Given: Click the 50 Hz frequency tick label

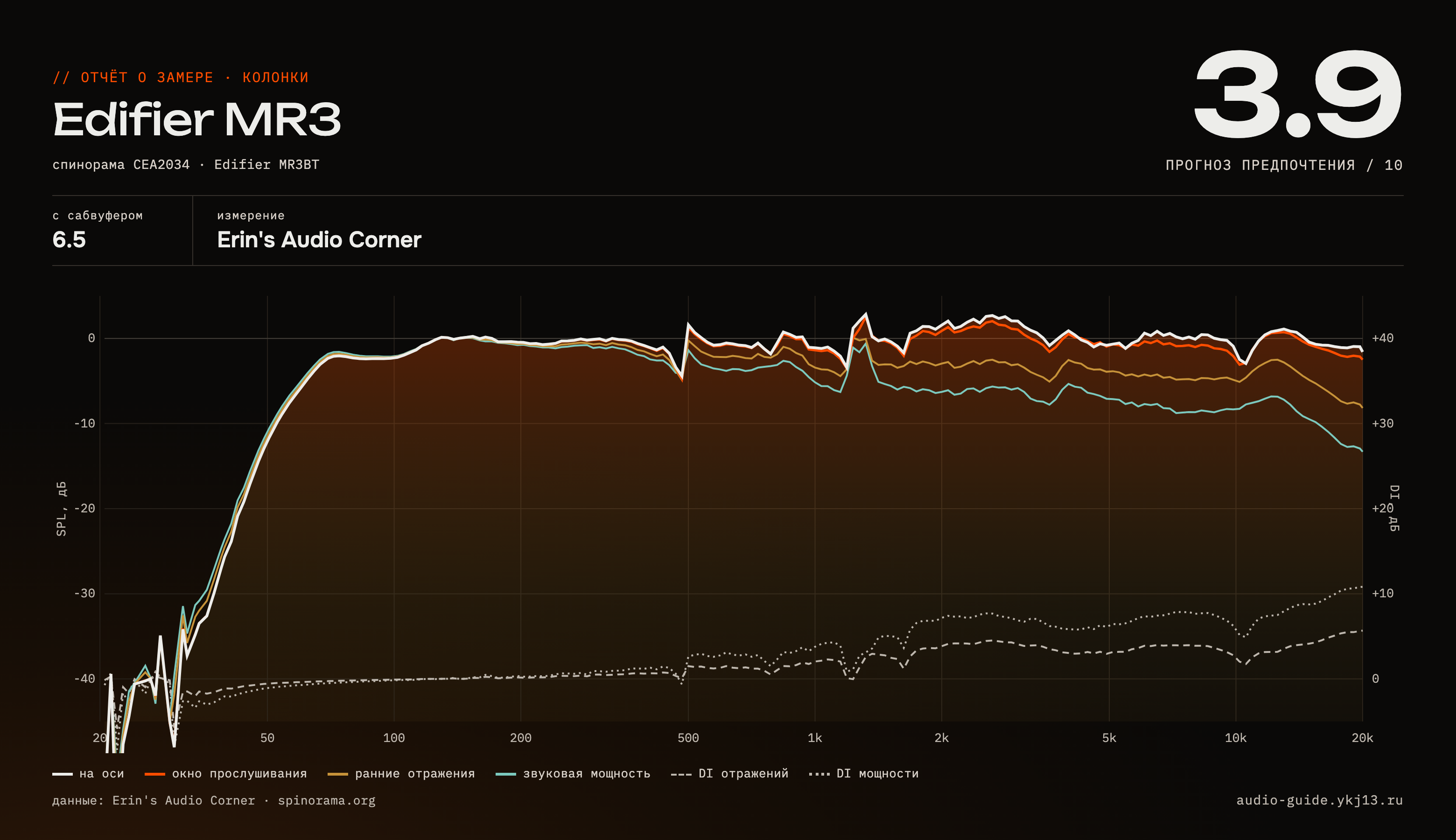Looking at the screenshot, I should pyautogui.click(x=267, y=738).
